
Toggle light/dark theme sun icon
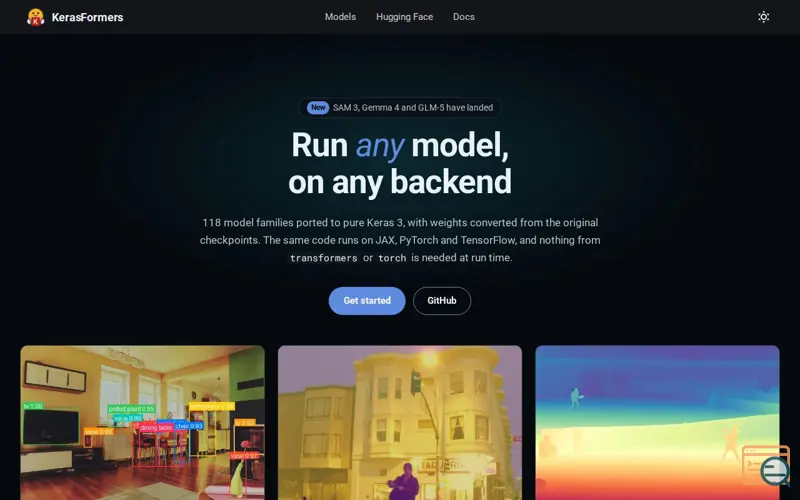click(x=763, y=17)
